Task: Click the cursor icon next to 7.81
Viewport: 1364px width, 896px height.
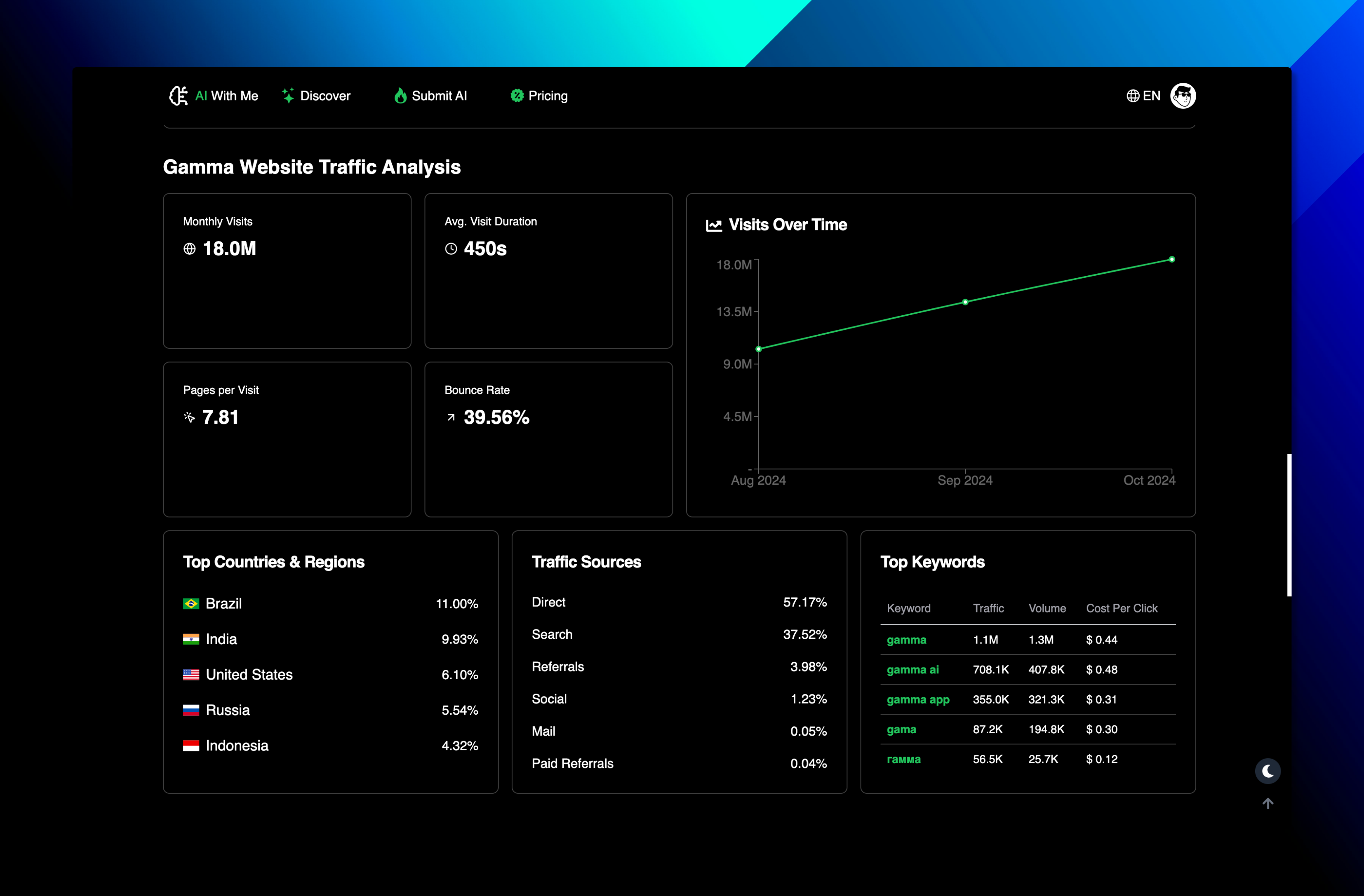Action: click(189, 417)
